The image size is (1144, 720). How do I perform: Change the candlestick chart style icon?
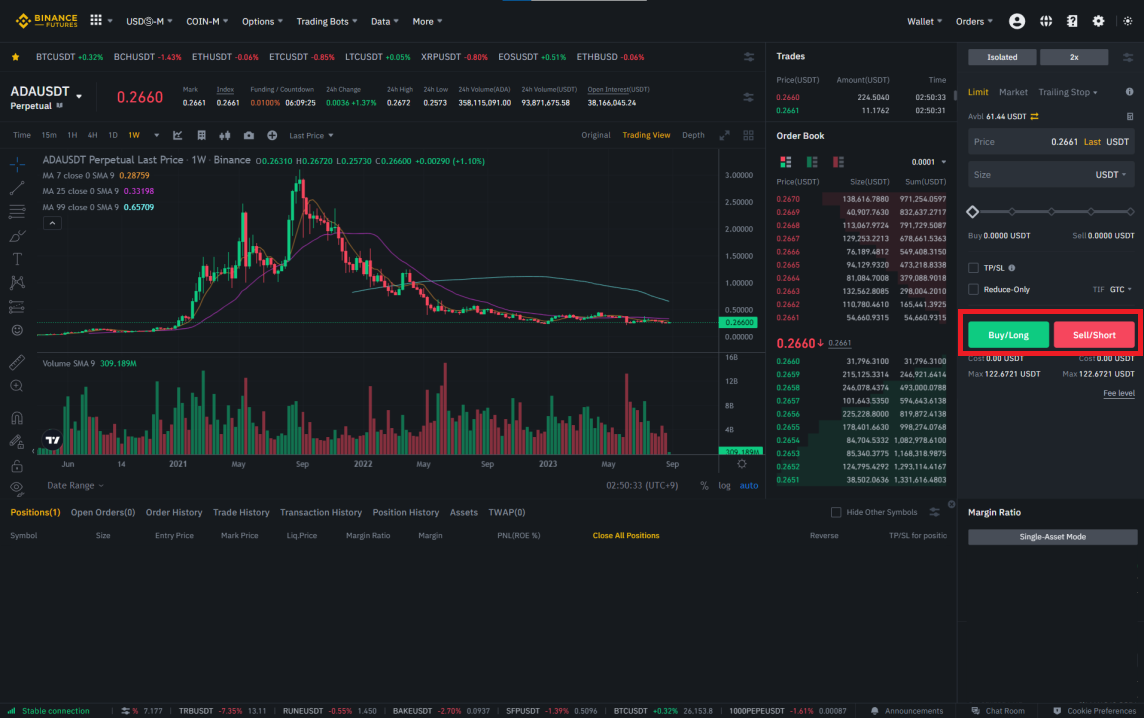225,135
